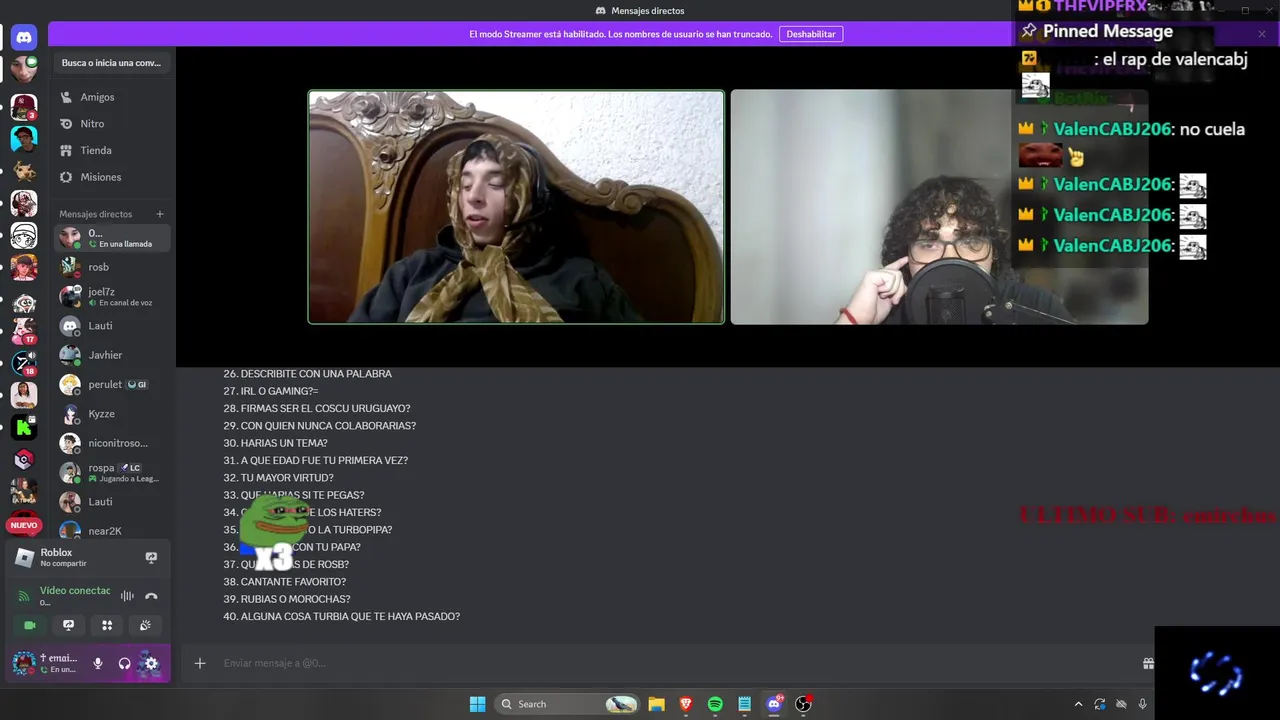Open the Javhier direct message
This screenshot has width=1280, height=720.
(x=111, y=355)
